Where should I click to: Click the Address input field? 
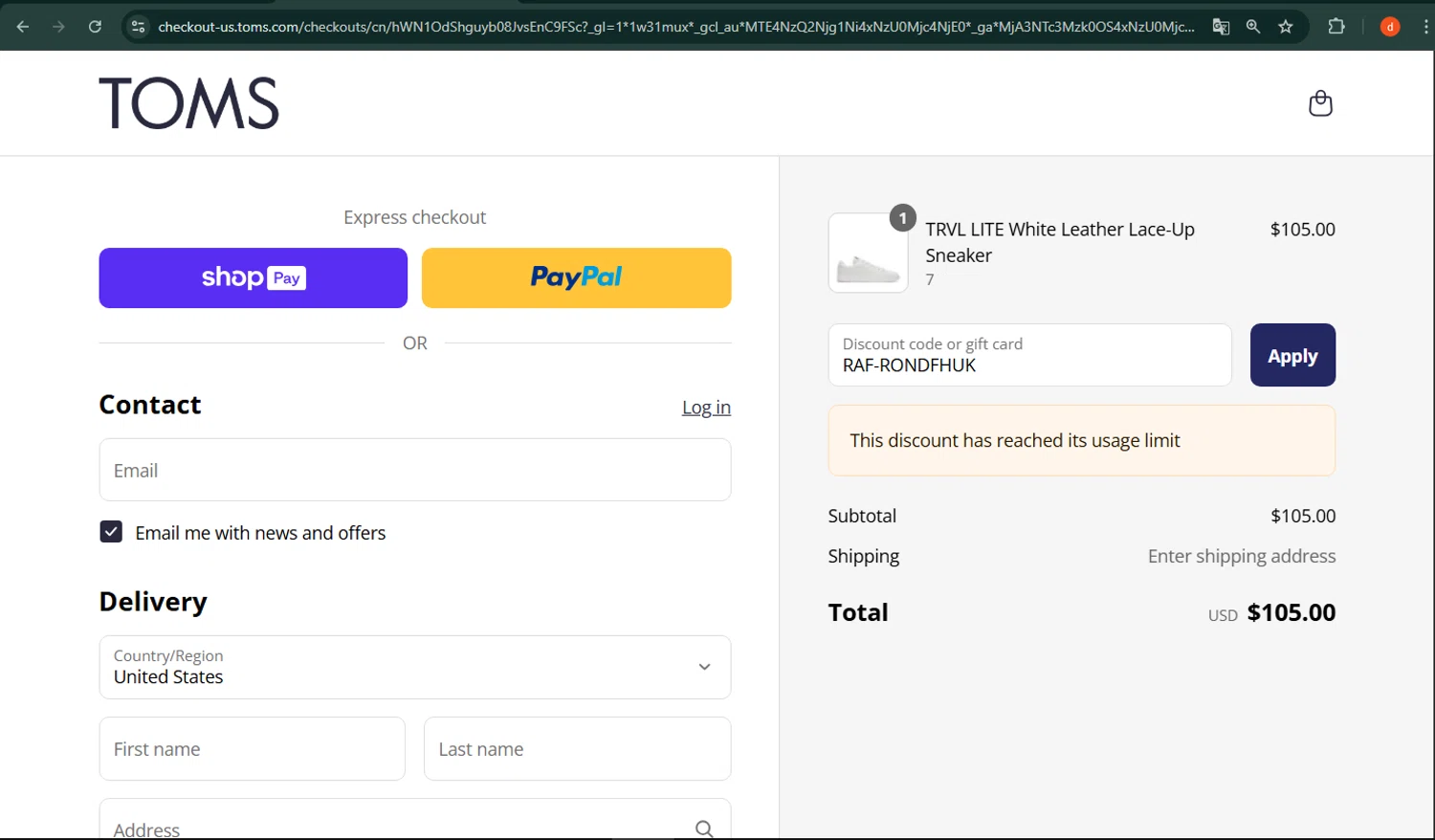pos(415,820)
